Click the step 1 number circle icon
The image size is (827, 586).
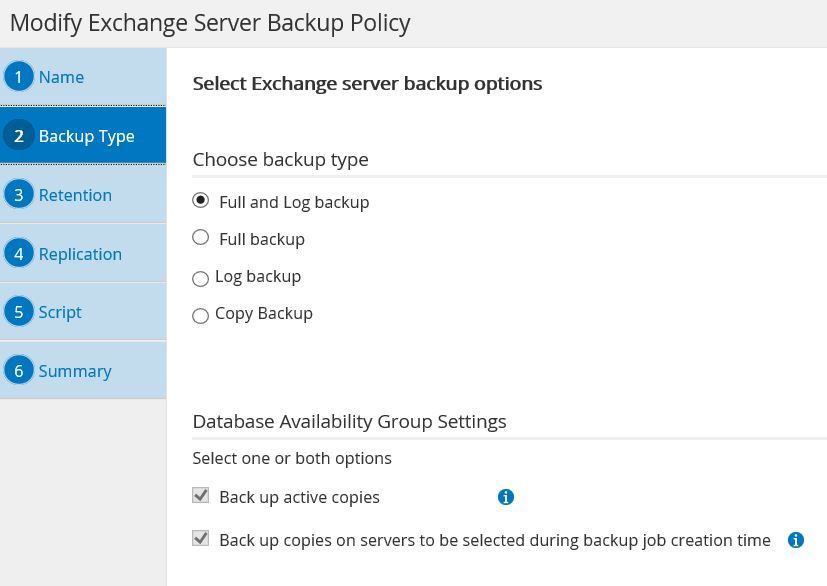18,77
